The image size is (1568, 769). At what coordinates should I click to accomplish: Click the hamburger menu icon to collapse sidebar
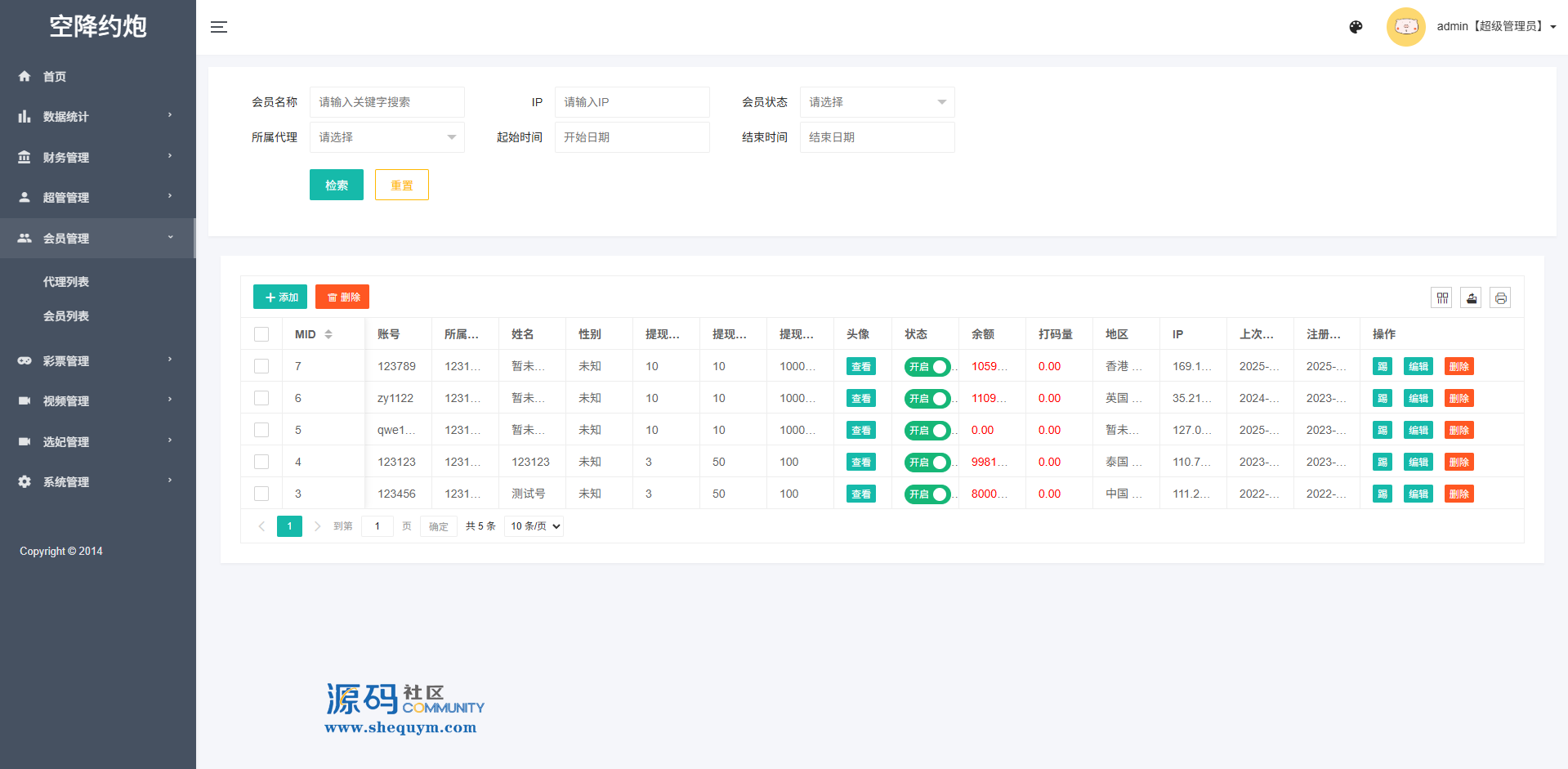point(219,27)
